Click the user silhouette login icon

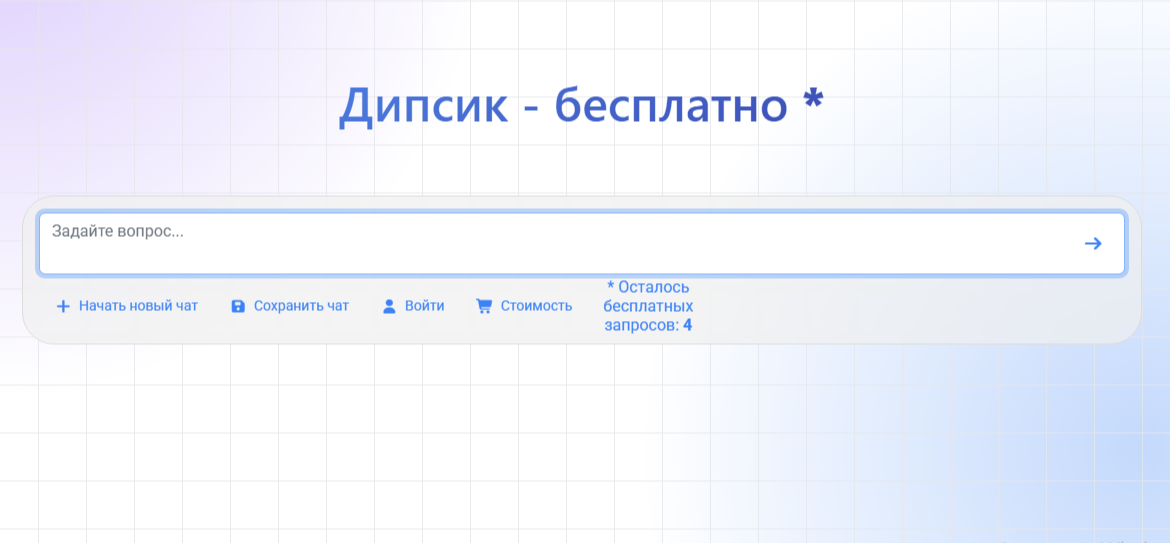(x=389, y=306)
